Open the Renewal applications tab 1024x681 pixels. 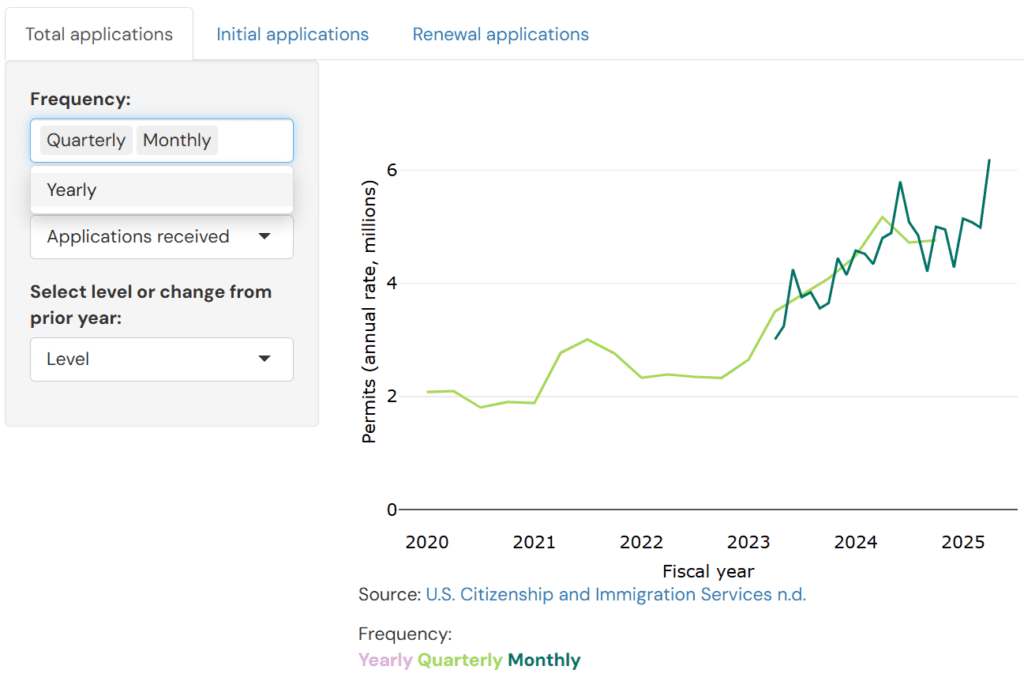500,34
